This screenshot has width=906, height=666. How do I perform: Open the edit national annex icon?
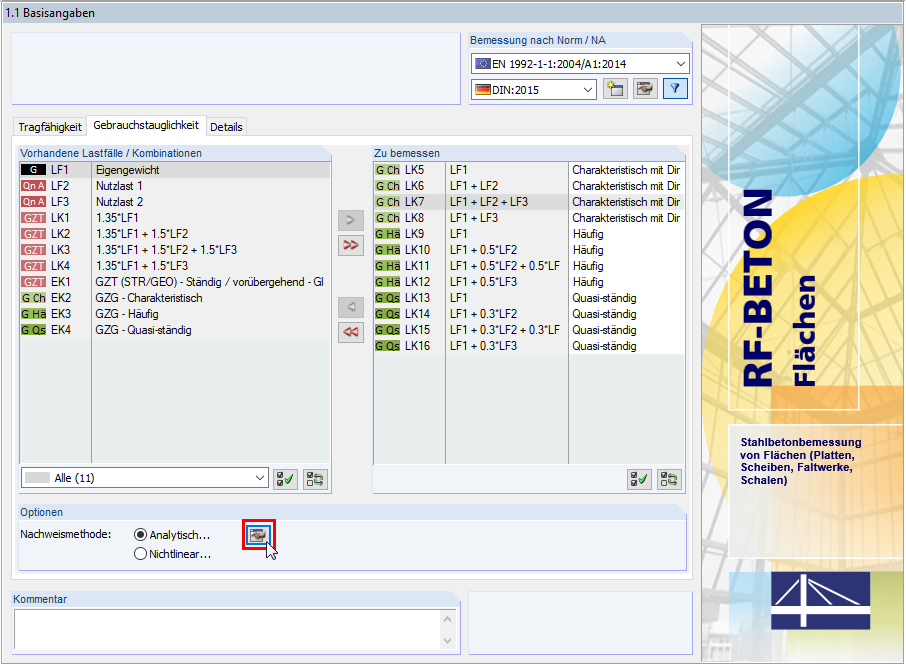pos(645,88)
